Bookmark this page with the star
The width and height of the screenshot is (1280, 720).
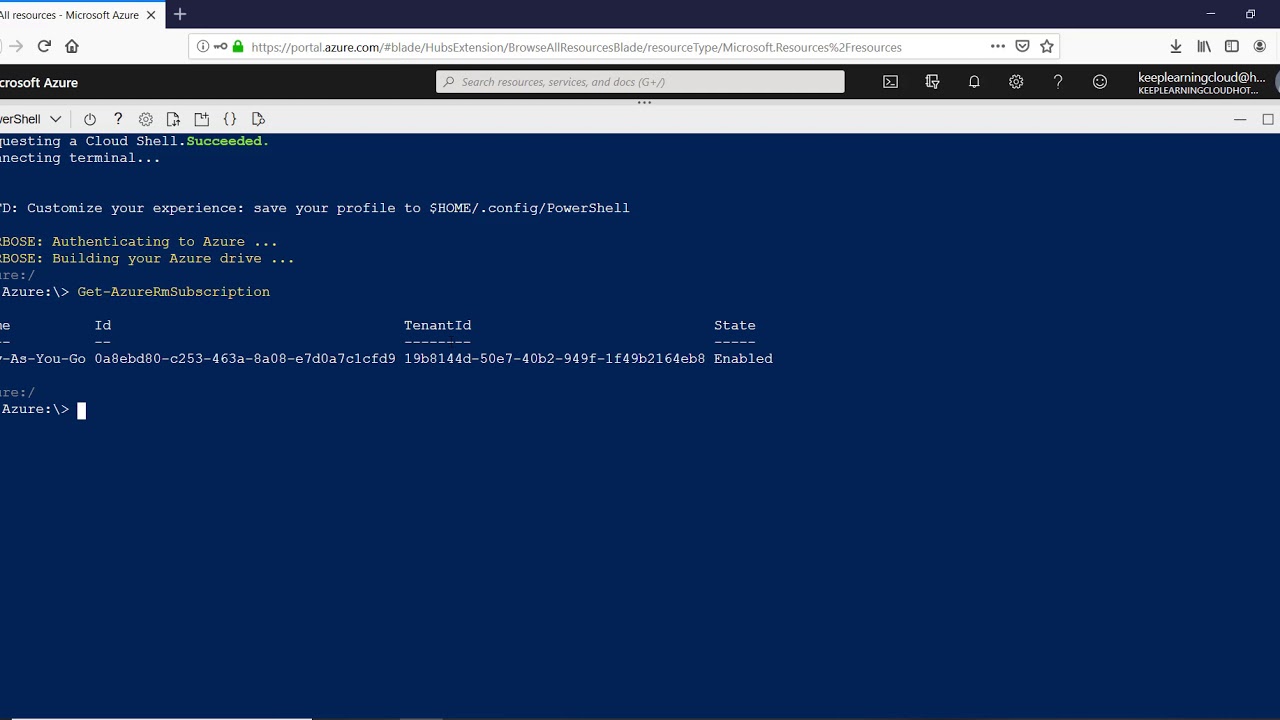coord(1047,46)
